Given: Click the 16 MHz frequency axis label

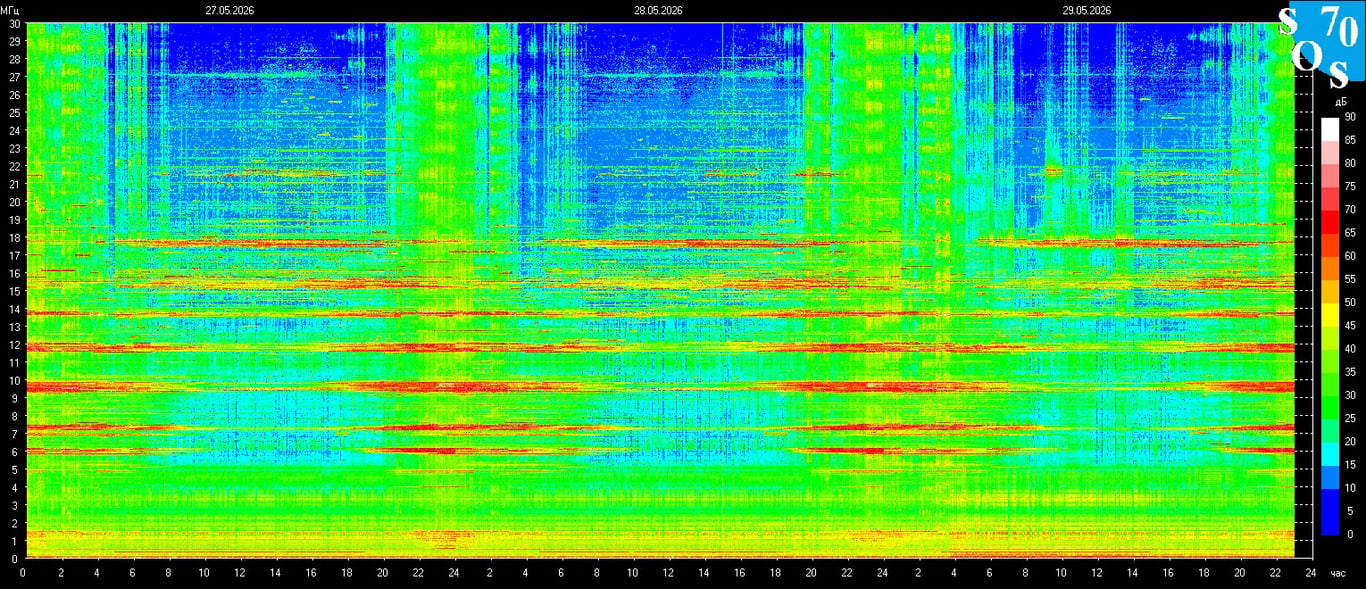Looking at the screenshot, I should point(13,273).
